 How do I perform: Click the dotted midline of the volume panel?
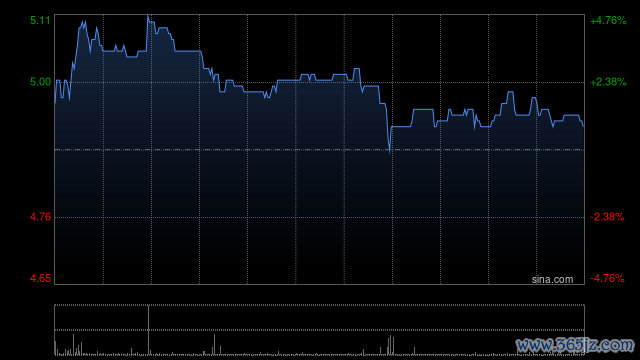tap(320, 330)
